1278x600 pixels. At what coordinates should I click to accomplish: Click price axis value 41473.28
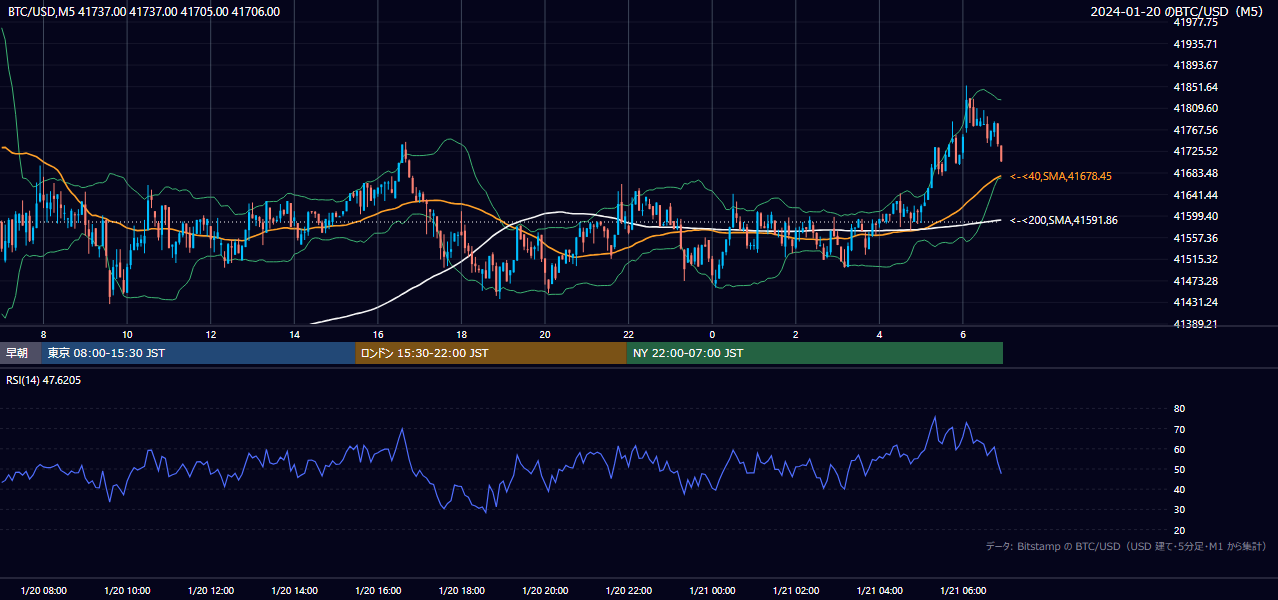[1195, 281]
